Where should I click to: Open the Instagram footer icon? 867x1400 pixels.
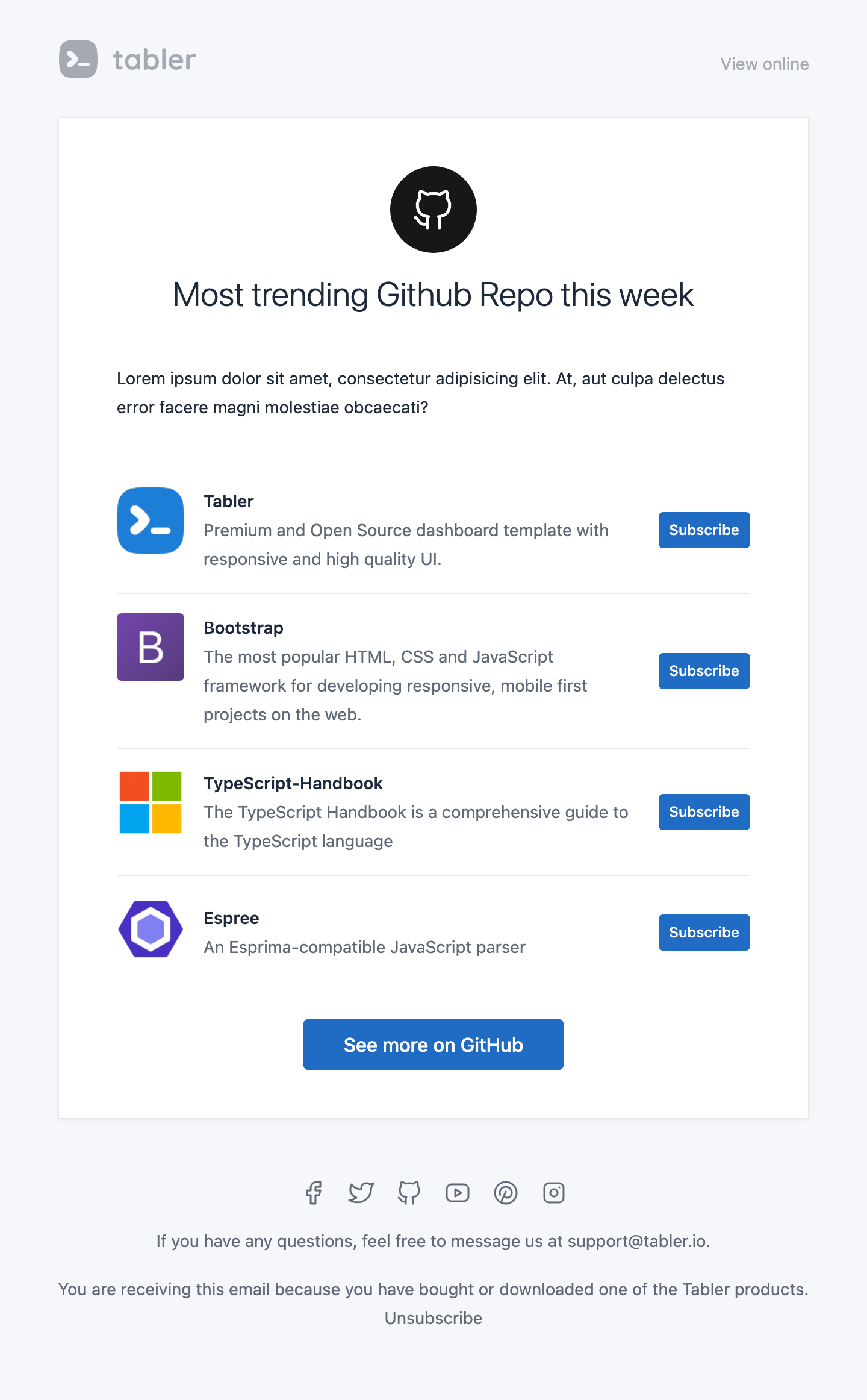point(554,1193)
